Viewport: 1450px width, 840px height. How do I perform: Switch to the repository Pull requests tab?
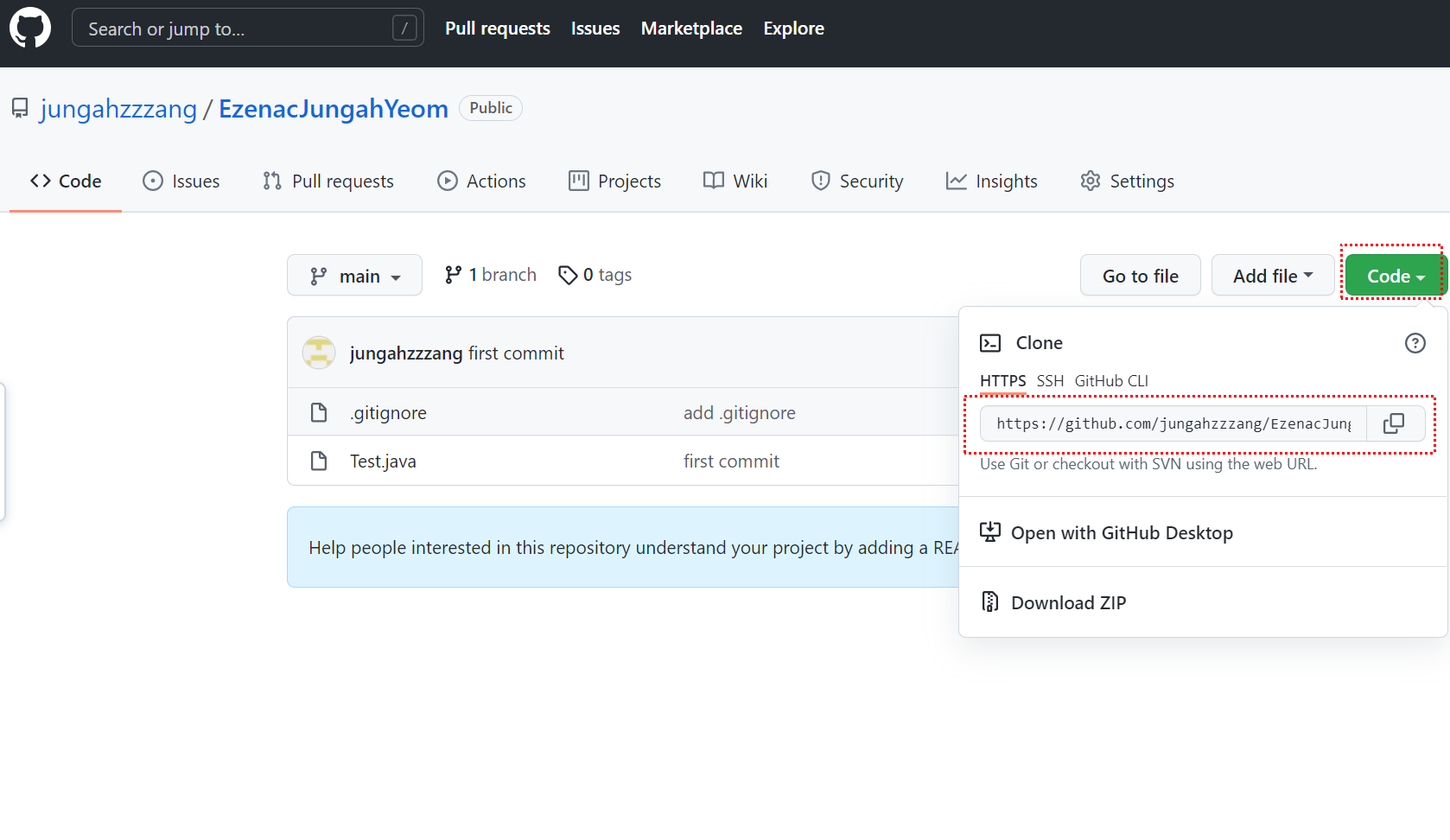[x=328, y=181]
